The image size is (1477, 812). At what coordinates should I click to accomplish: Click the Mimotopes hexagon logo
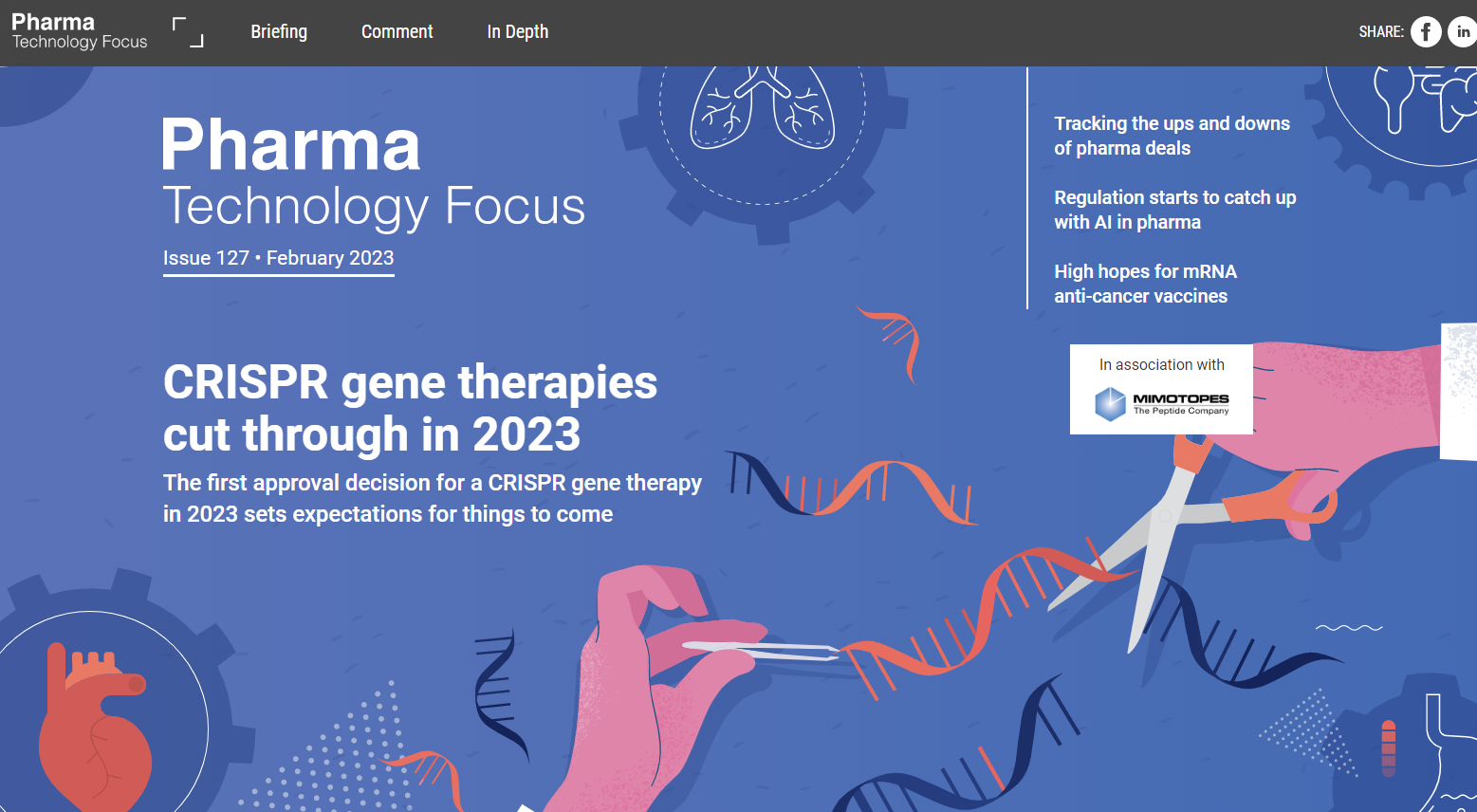point(1110,404)
